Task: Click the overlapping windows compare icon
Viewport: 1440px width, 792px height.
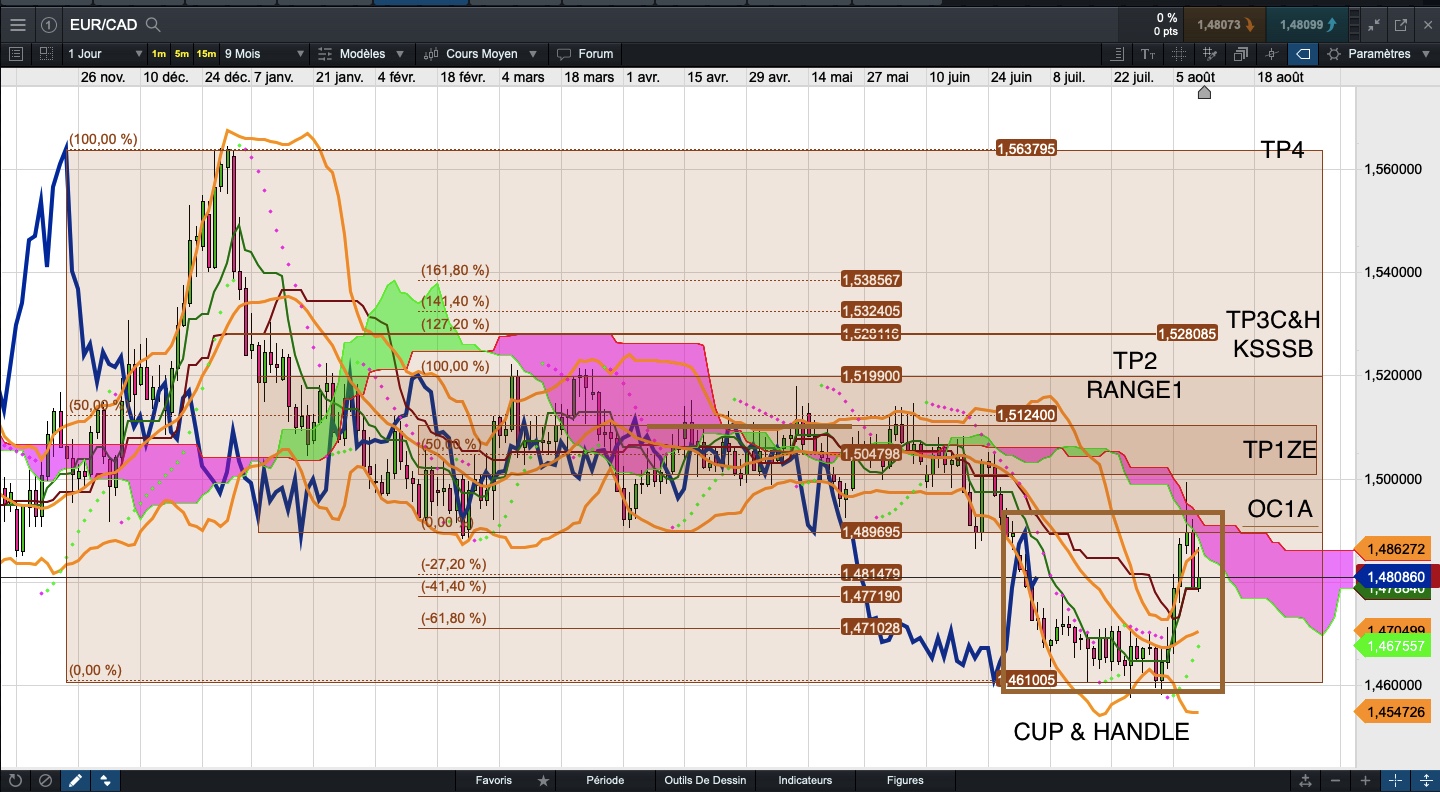Action: point(1241,54)
